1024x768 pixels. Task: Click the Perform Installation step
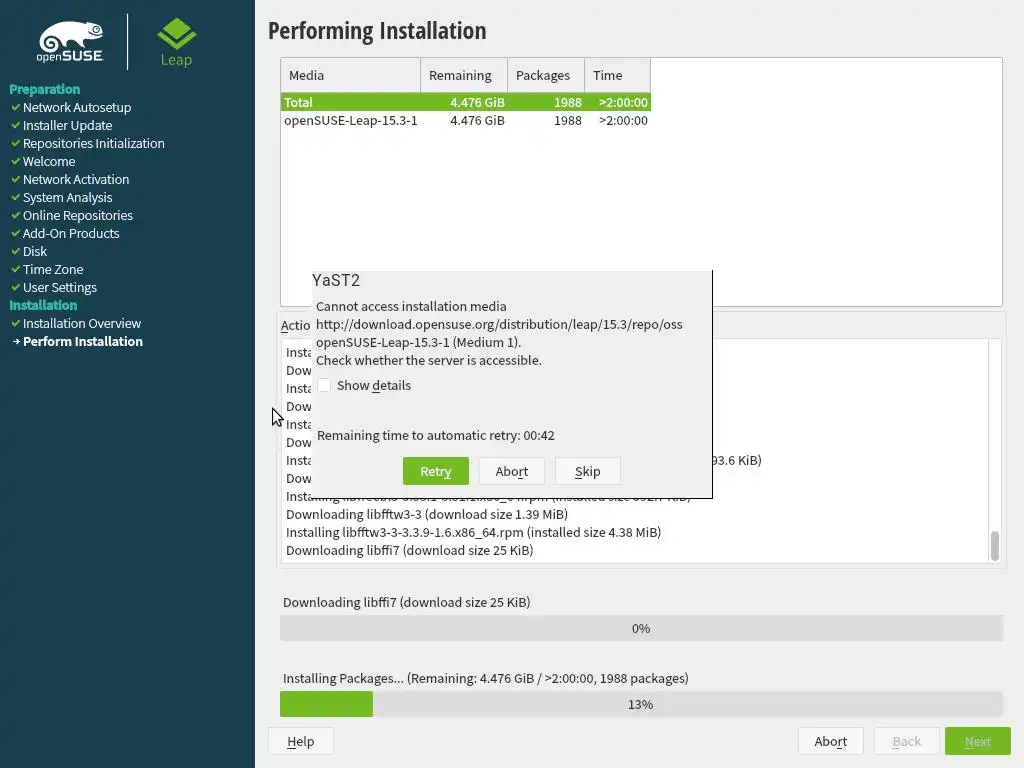[83, 342]
